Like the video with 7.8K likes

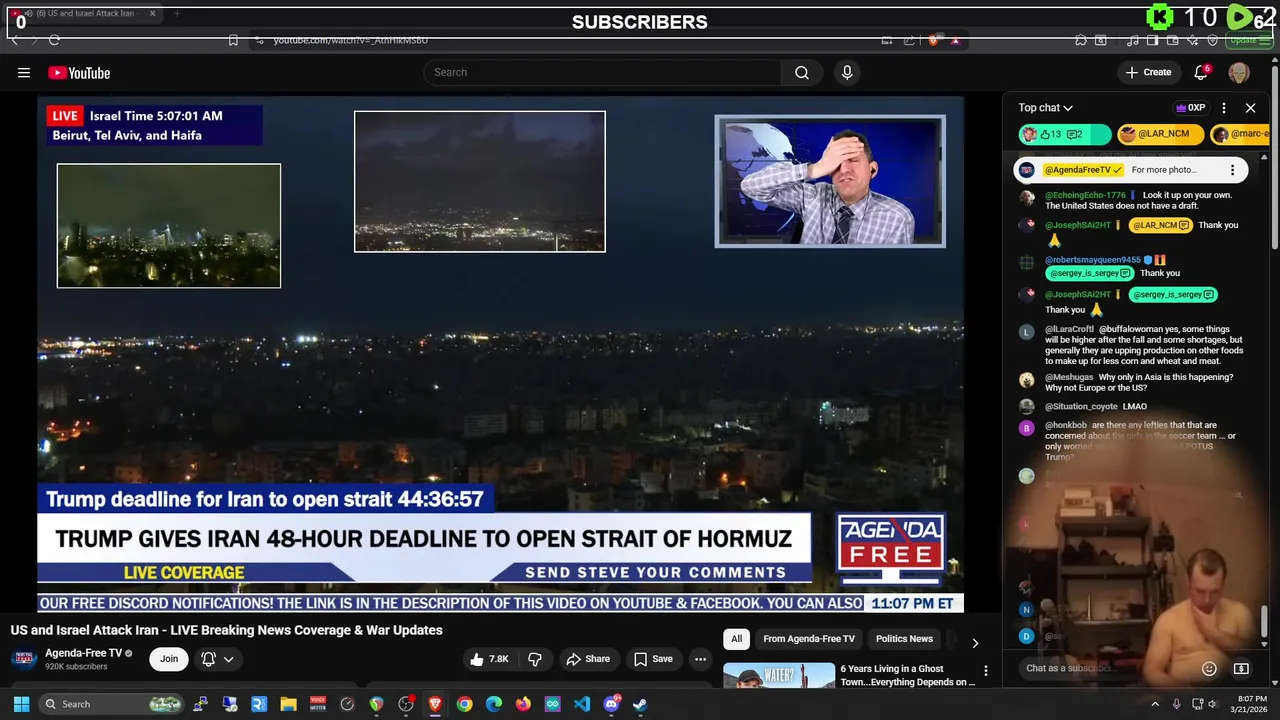coord(491,659)
